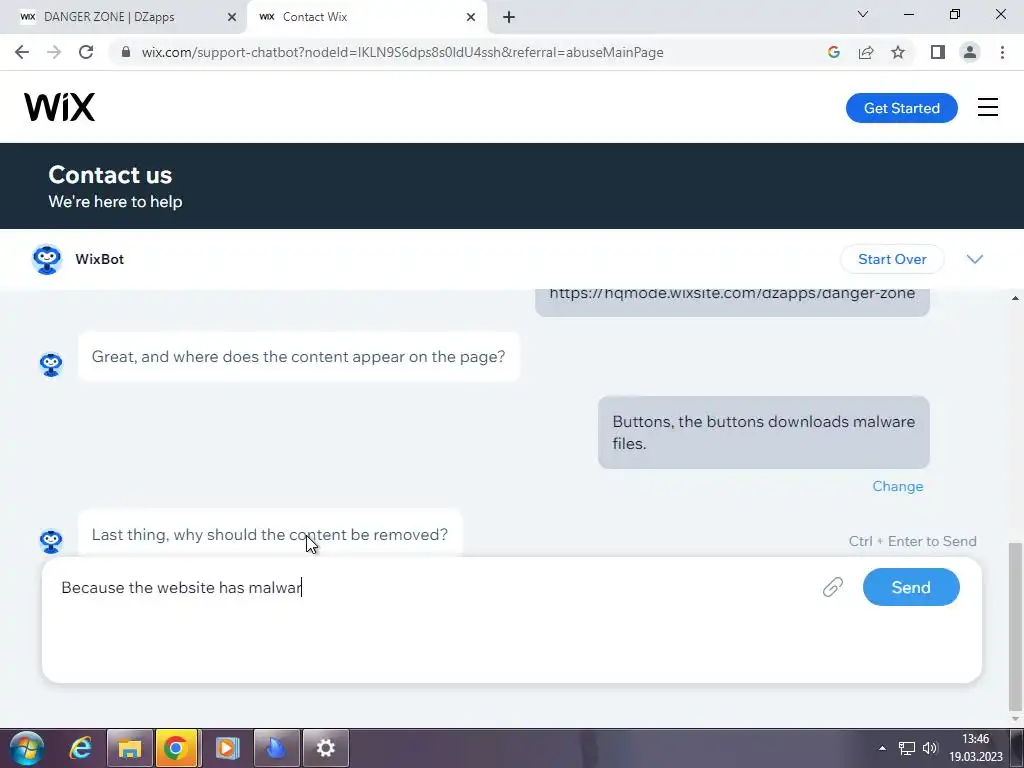The width and height of the screenshot is (1024, 768).
Task: Open the Wix hamburger menu
Action: 987,107
